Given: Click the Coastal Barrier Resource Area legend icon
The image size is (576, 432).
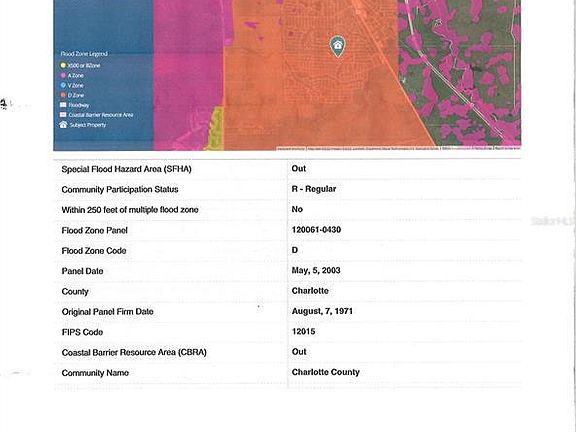Looking at the screenshot, I should (x=63, y=115).
